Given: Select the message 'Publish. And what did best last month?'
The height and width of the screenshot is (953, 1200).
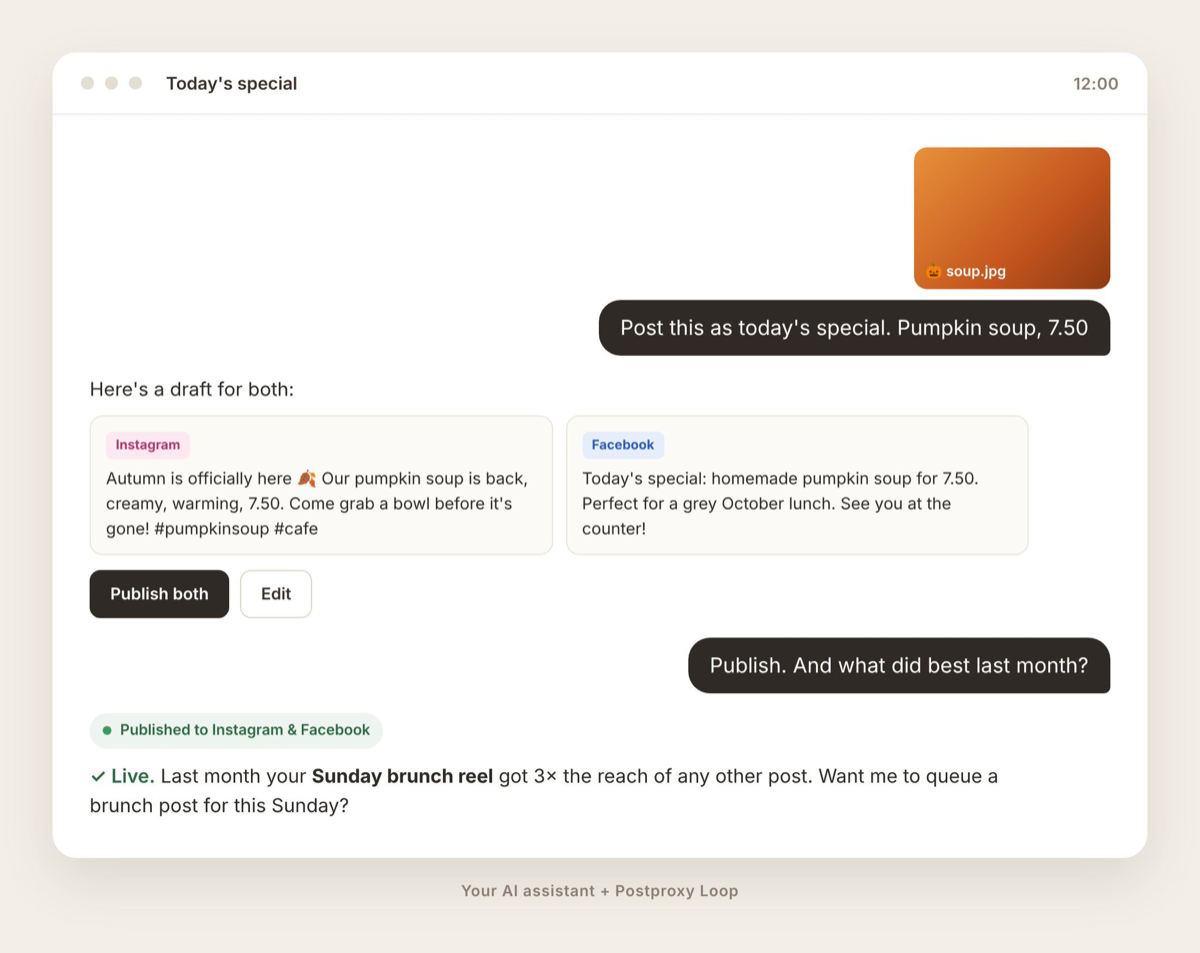Looking at the screenshot, I should point(899,666).
